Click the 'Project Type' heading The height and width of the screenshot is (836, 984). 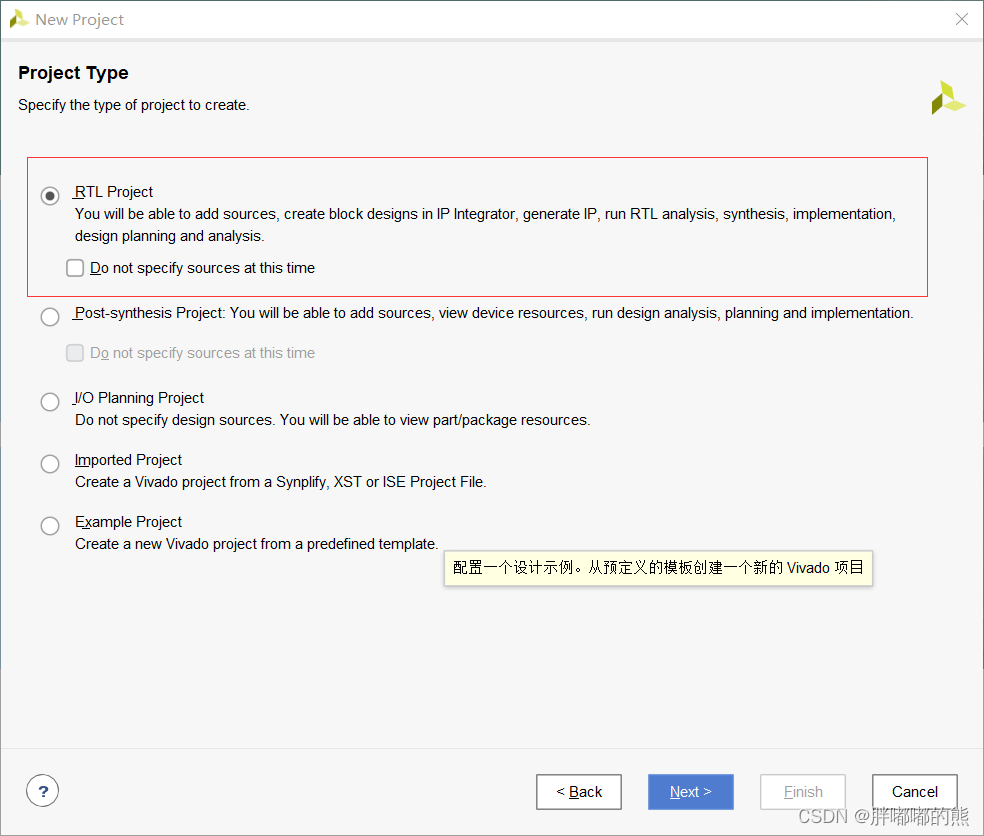point(73,73)
